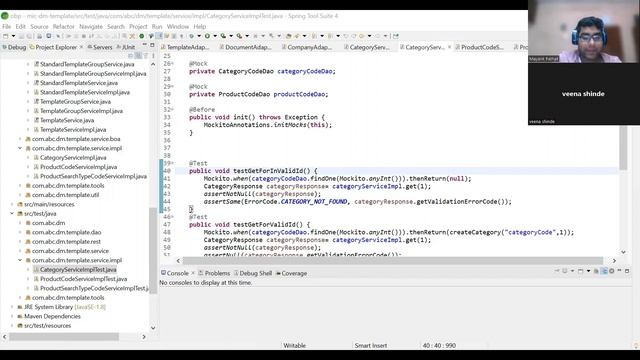Switch to the Debug Shell tab
This screenshot has width=640, height=360.
[252, 273]
